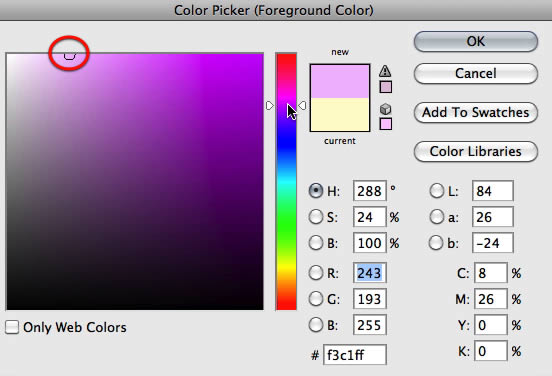This screenshot has width=552, height=376.
Task: Click the current color swatch
Action: (x=340, y=115)
